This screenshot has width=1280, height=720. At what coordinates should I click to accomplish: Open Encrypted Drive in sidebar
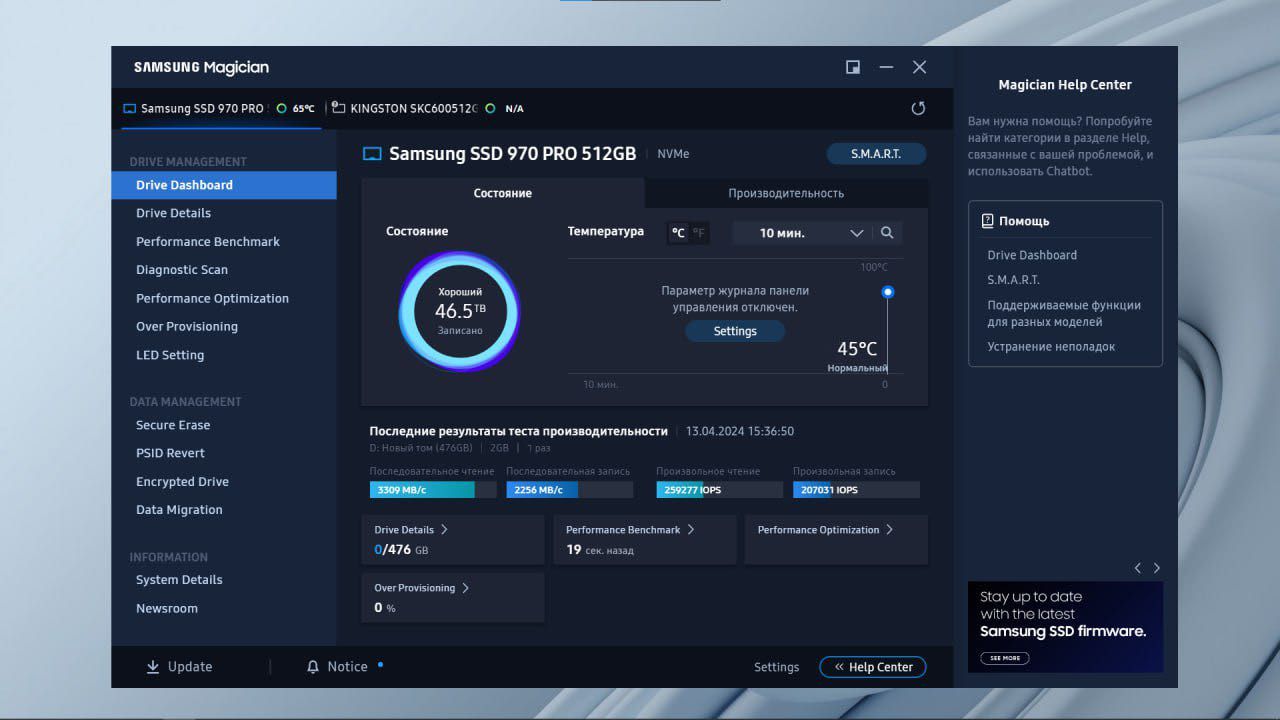pyautogui.click(x=182, y=482)
